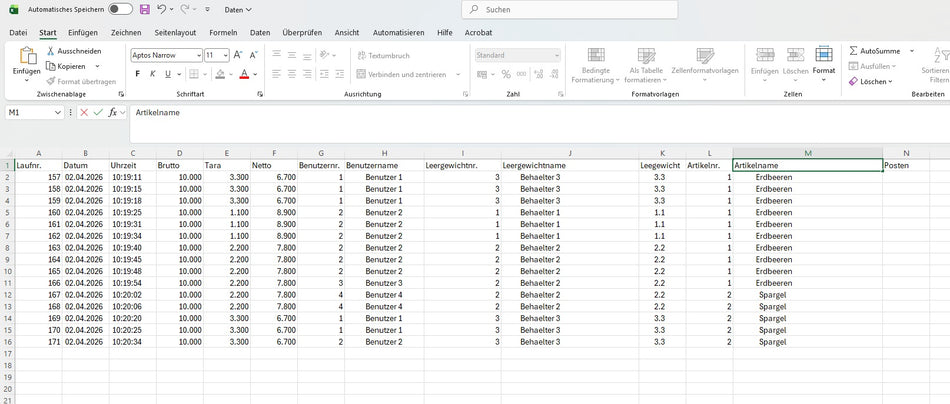Open the Format cells icon in Zellen
950x404 pixels.
click(823, 60)
